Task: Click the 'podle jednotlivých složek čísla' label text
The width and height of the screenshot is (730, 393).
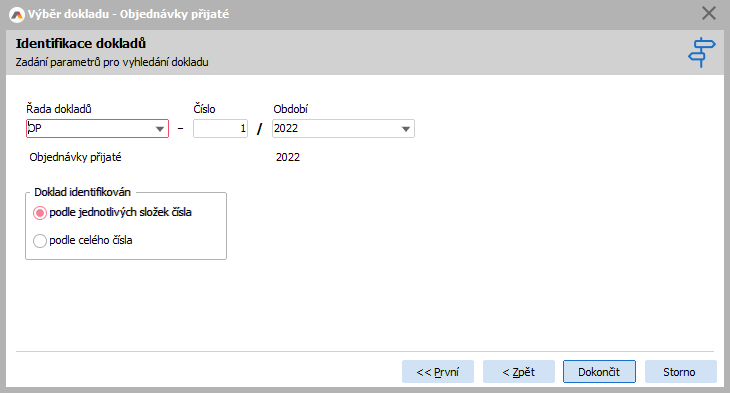Action: (x=121, y=212)
